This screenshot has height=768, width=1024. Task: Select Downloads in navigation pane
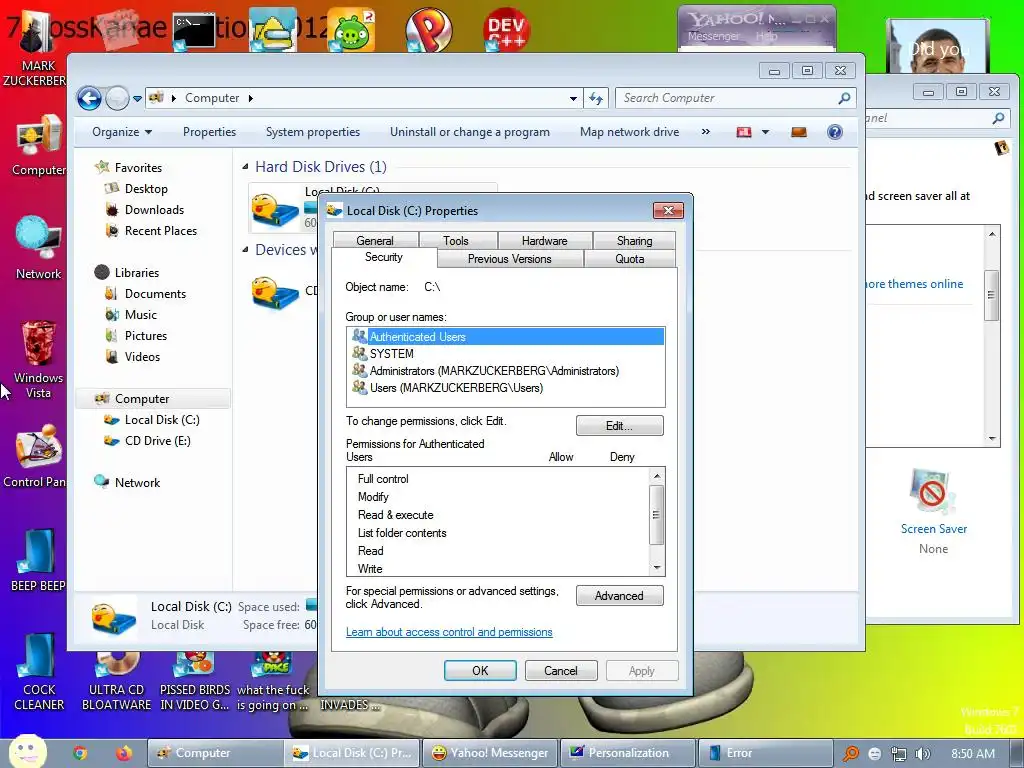pyautogui.click(x=154, y=210)
